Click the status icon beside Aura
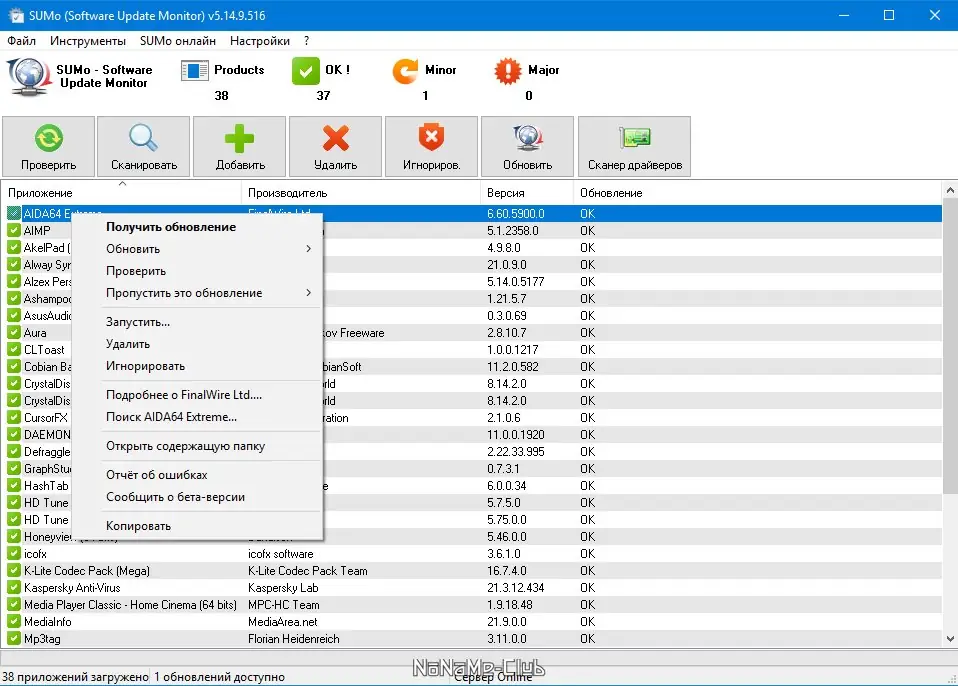Screen dimensions: 958x686 click(14, 332)
